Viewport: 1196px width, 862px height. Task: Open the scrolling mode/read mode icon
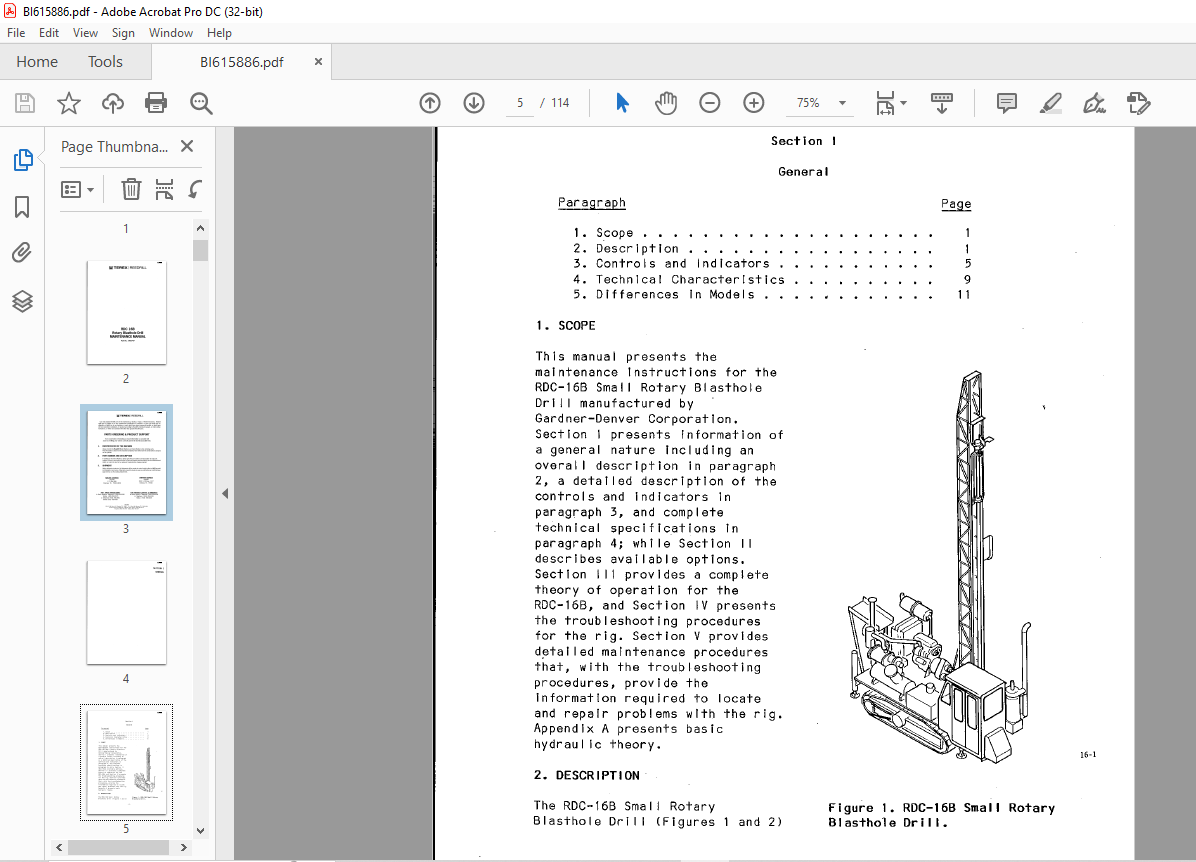click(x=942, y=103)
